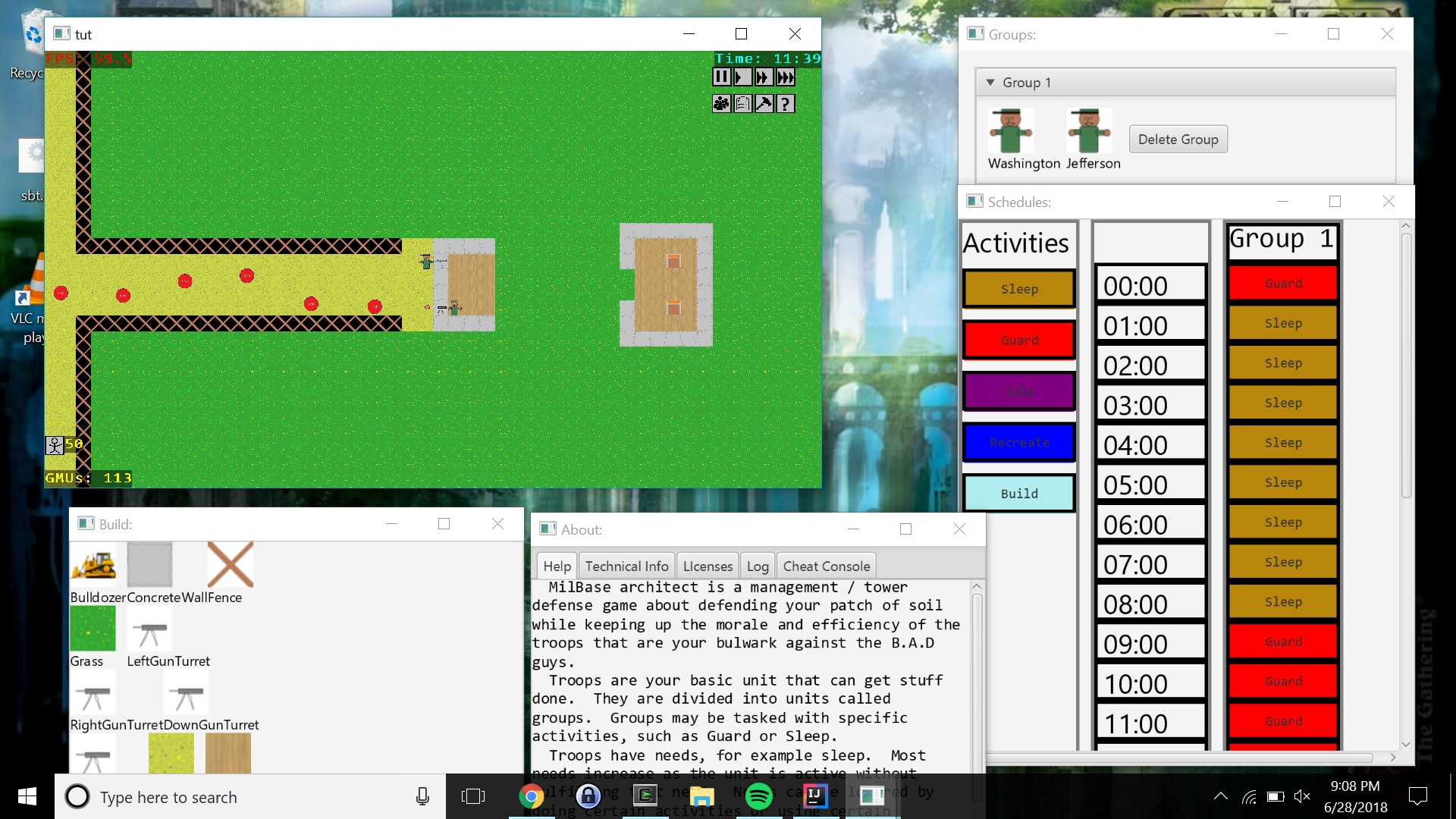Select the ConcreteWall tile

149,566
